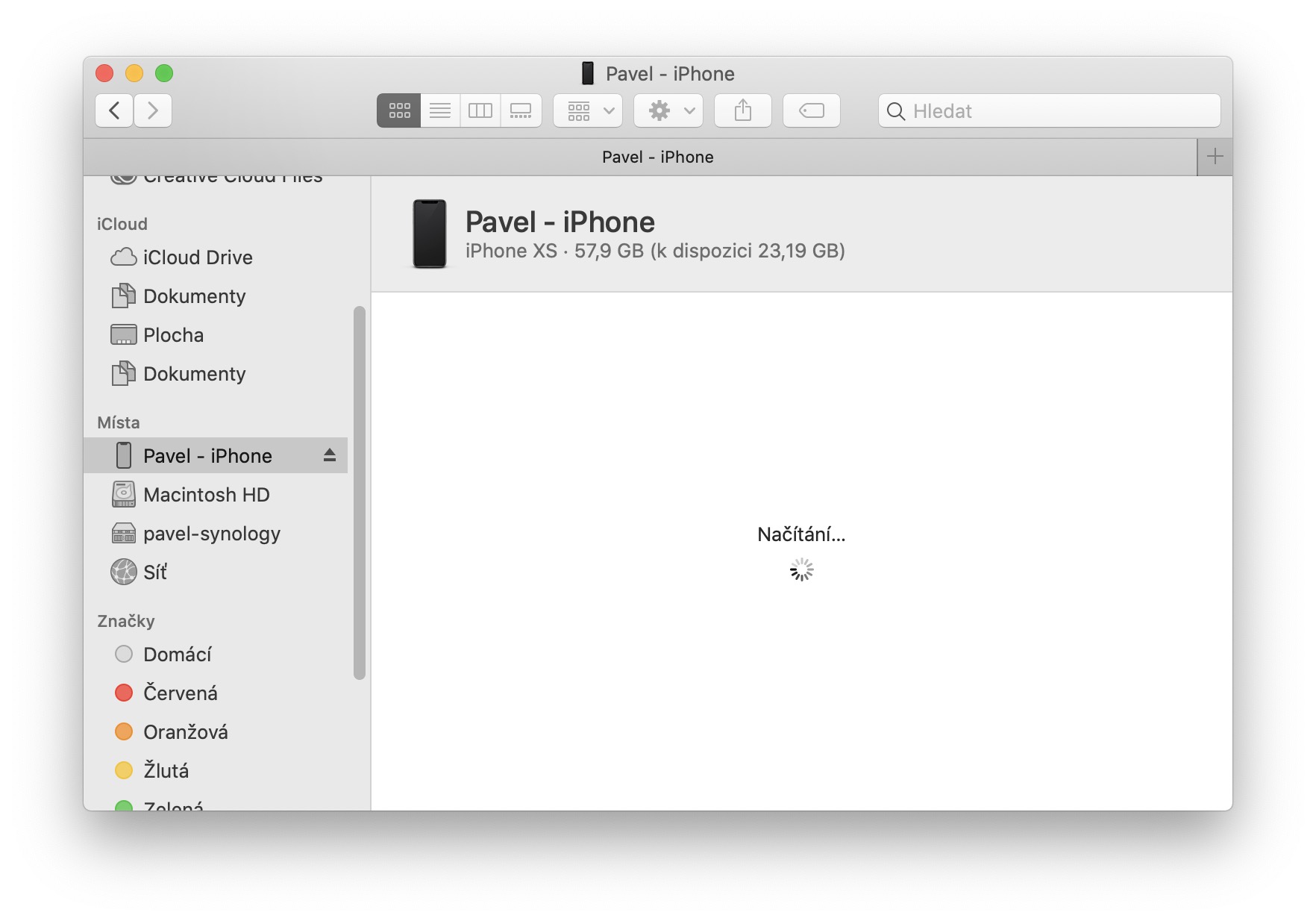
Task: Select Pavel - iPhone in the sidebar
Action: 216,455
